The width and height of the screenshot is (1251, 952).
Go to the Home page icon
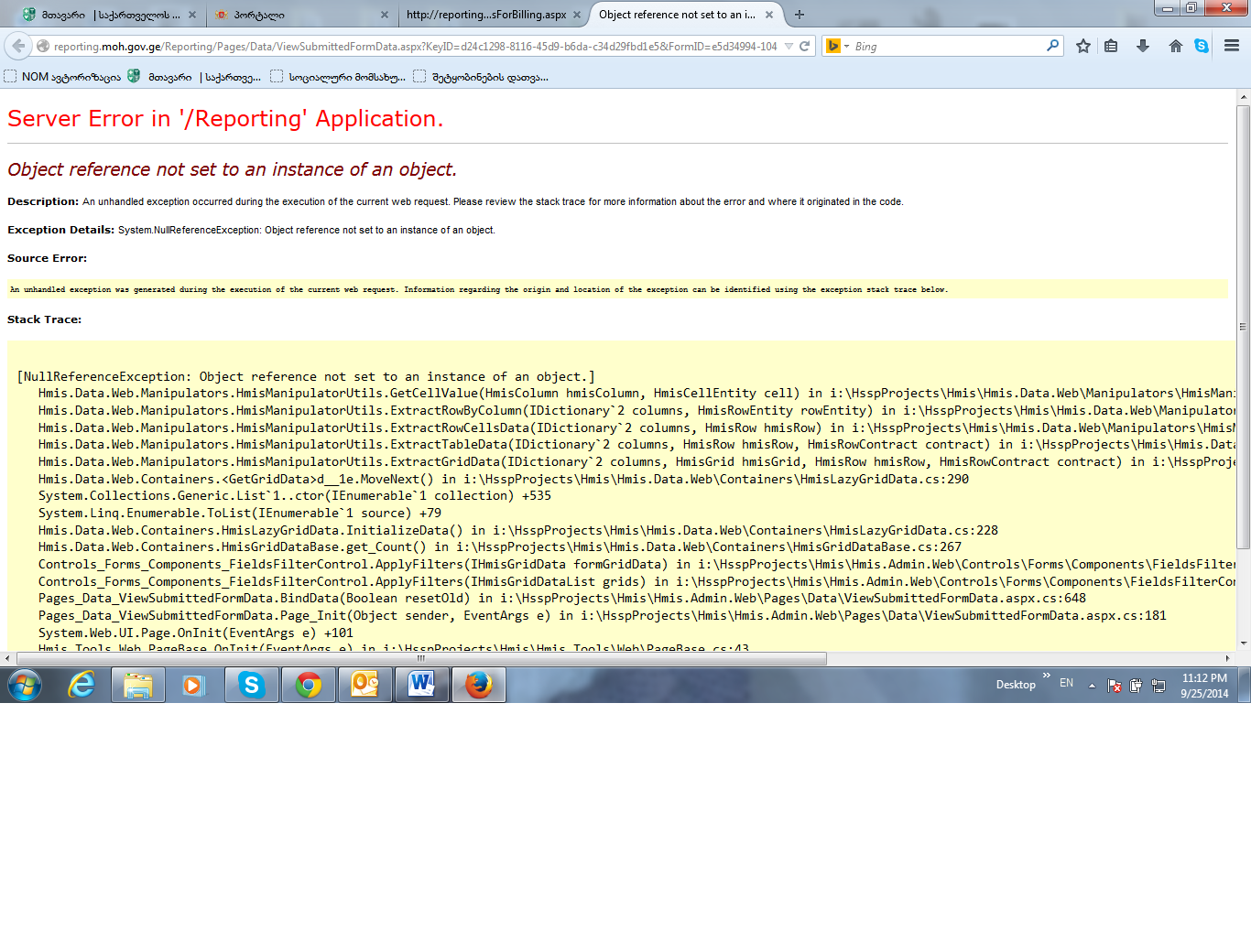click(x=1175, y=46)
